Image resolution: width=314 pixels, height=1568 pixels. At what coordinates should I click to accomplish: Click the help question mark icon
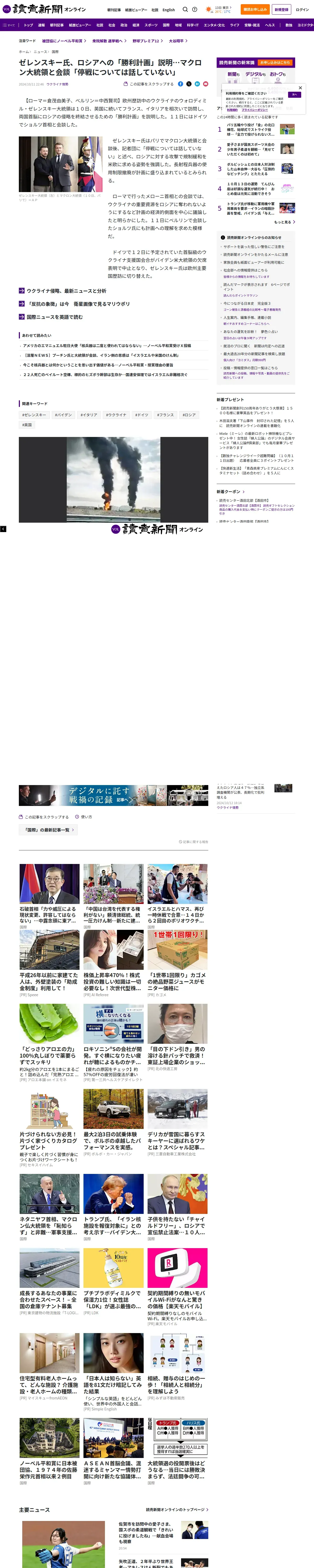(x=194, y=10)
